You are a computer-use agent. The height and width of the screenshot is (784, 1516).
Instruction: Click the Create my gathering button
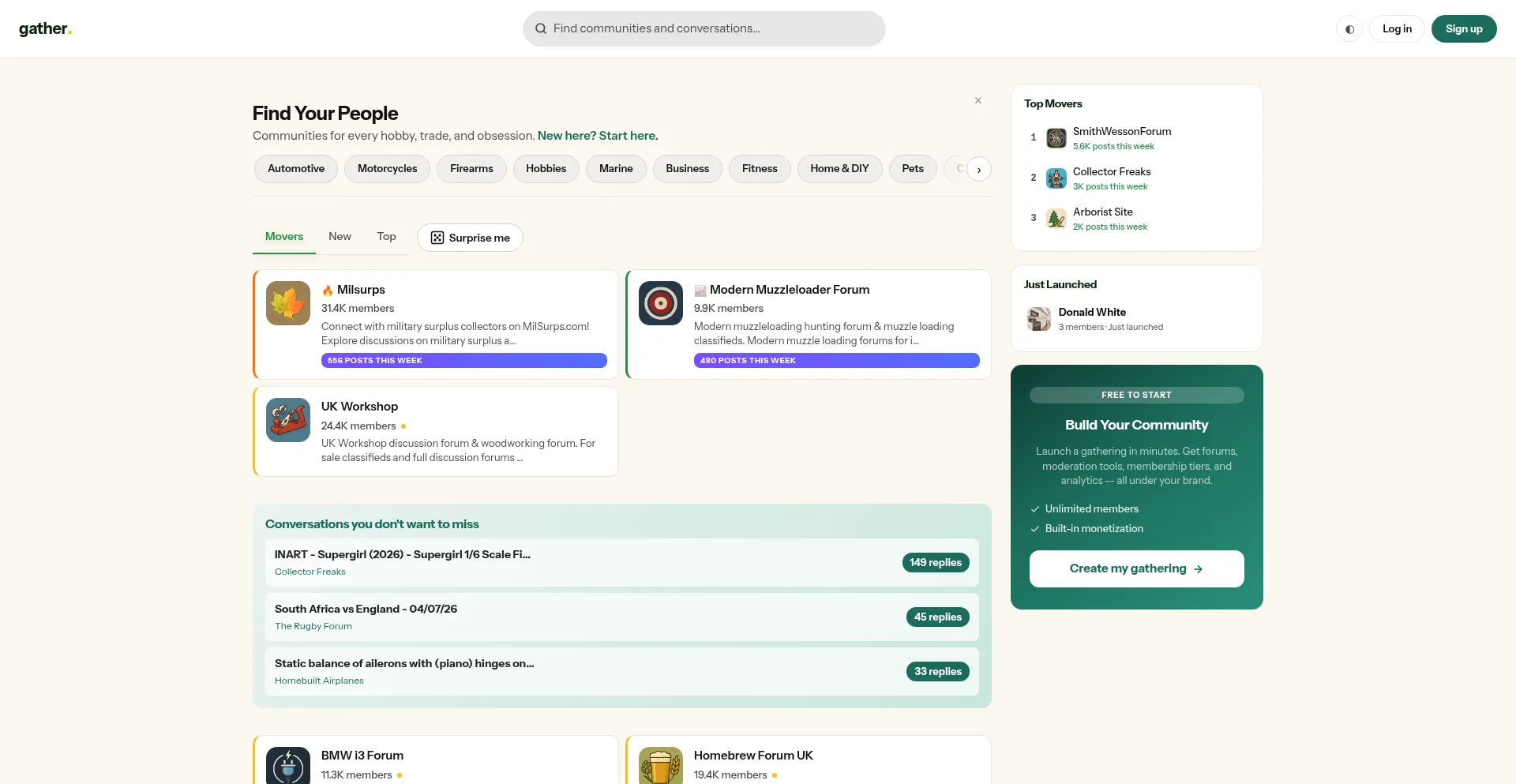[x=1136, y=568]
